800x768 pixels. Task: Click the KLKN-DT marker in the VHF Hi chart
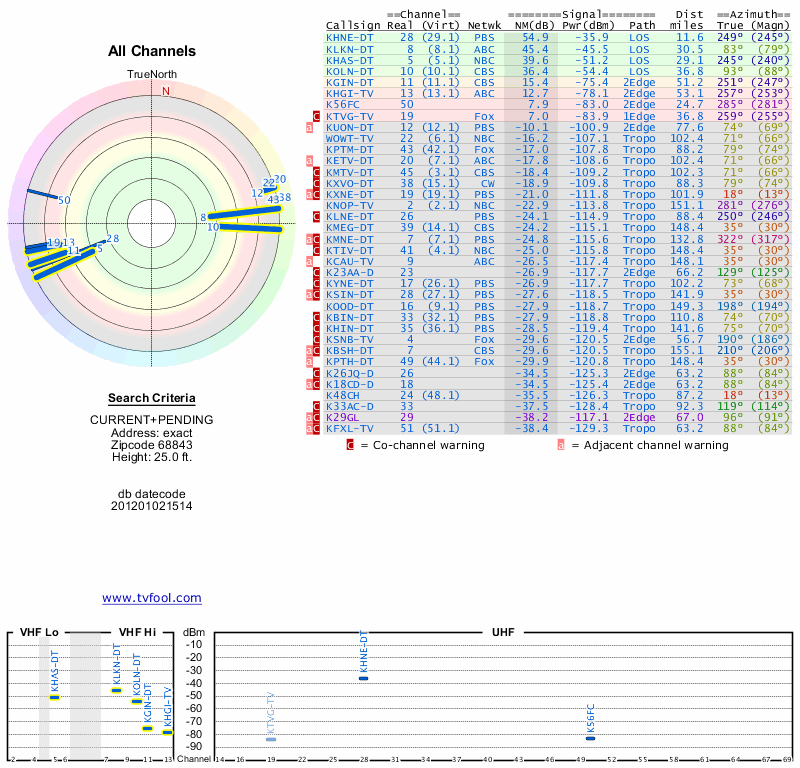click(116, 690)
